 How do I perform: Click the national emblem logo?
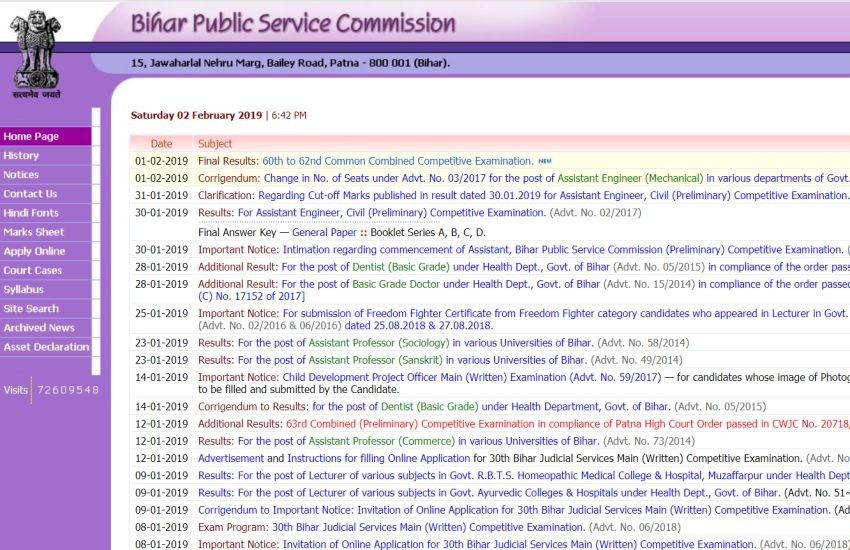[x=36, y=50]
